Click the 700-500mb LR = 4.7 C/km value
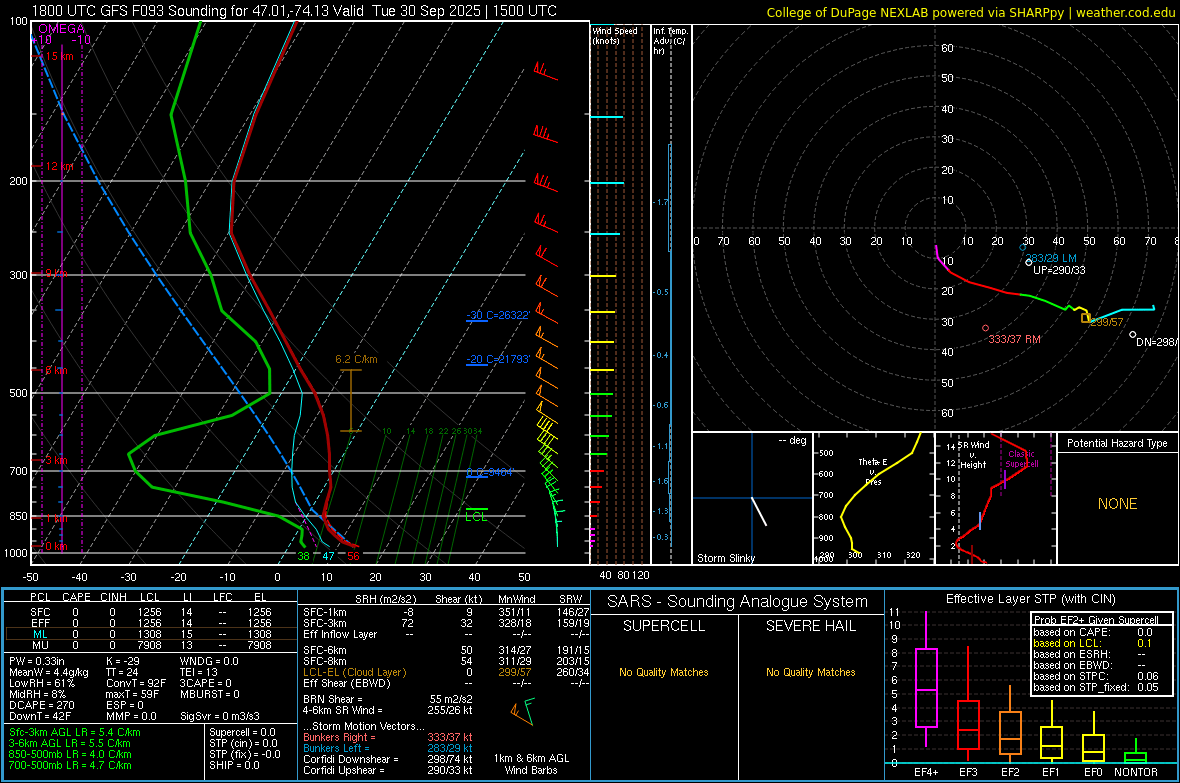 pyautogui.click(x=70, y=765)
